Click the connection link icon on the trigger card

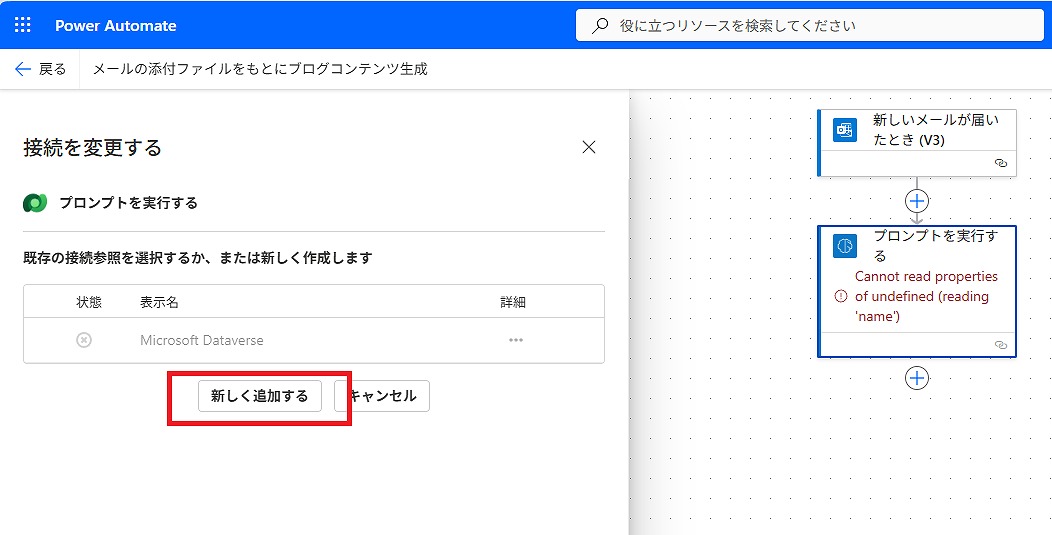pyautogui.click(x=1000, y=163)
